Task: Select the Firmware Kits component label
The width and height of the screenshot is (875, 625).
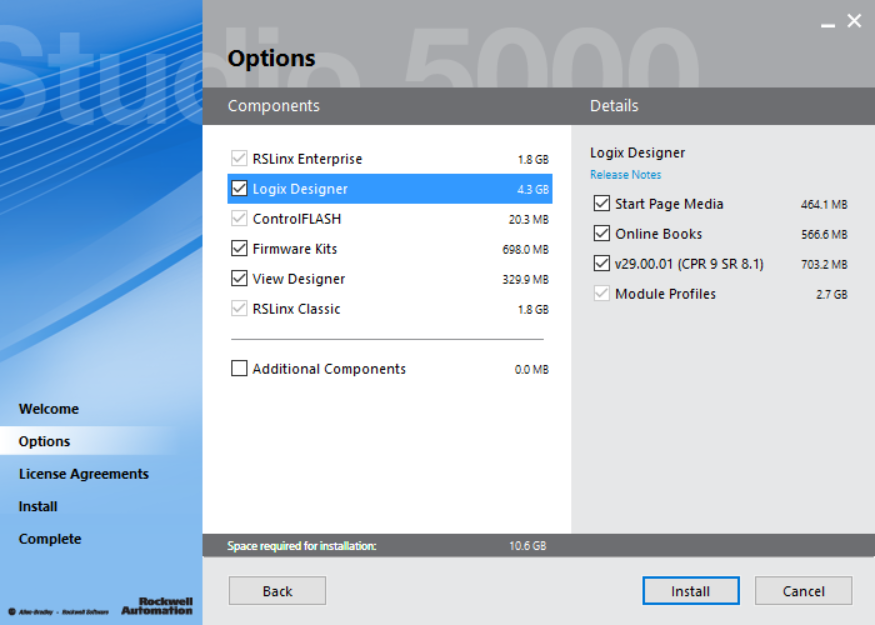Action: pos(295,249)
